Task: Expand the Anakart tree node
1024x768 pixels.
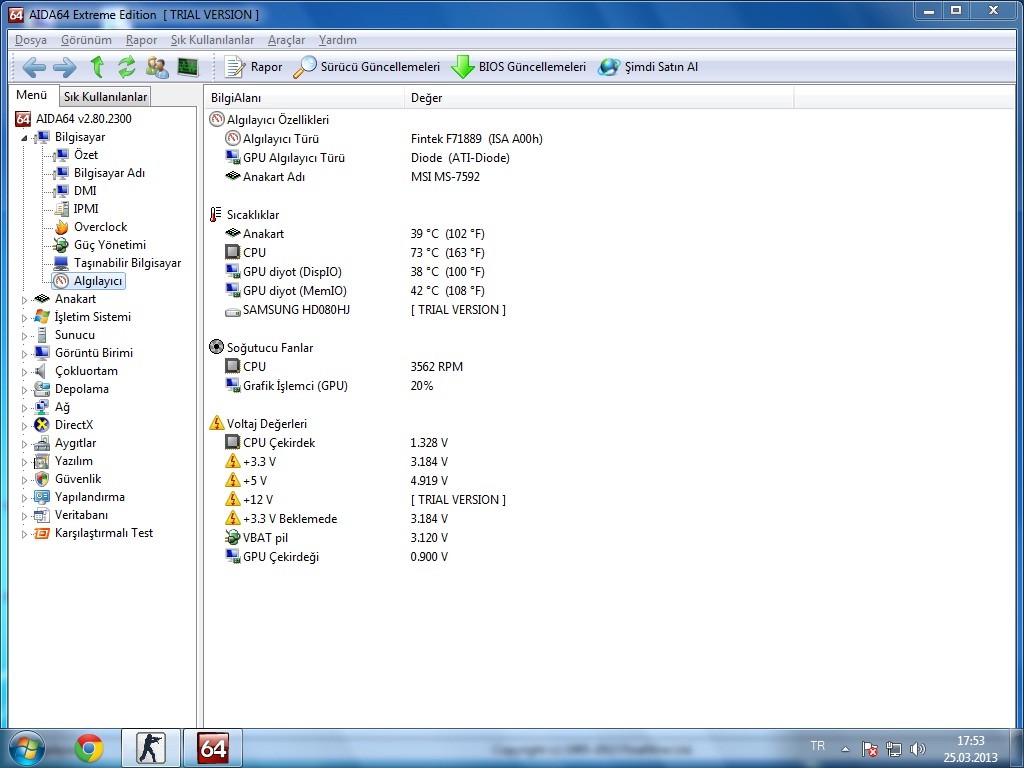Action: [24, 300]
